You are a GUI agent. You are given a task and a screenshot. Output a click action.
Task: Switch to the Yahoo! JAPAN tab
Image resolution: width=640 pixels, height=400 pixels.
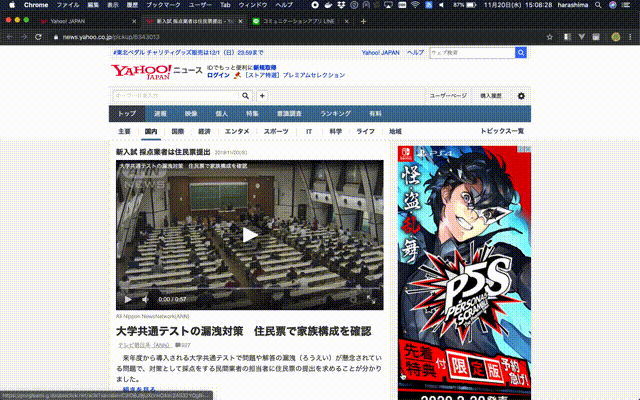click(x=87, y=21)
